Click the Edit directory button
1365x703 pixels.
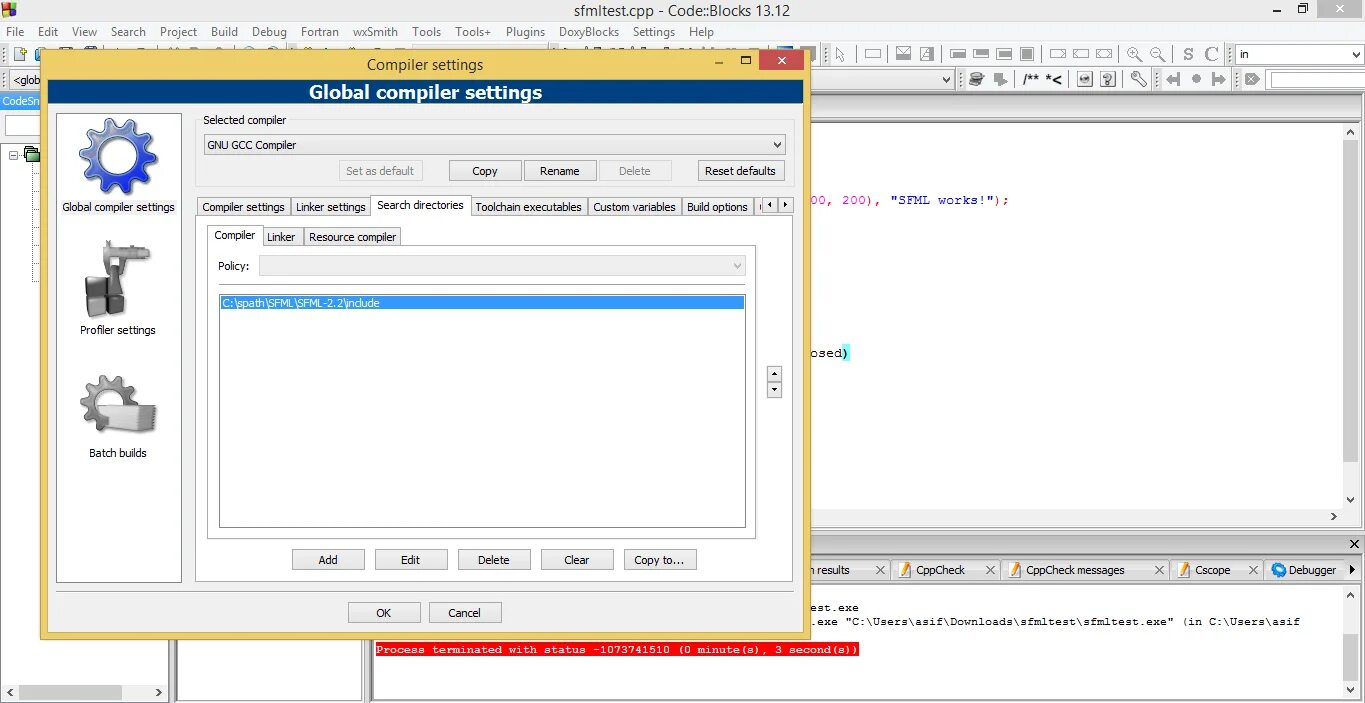411,560
